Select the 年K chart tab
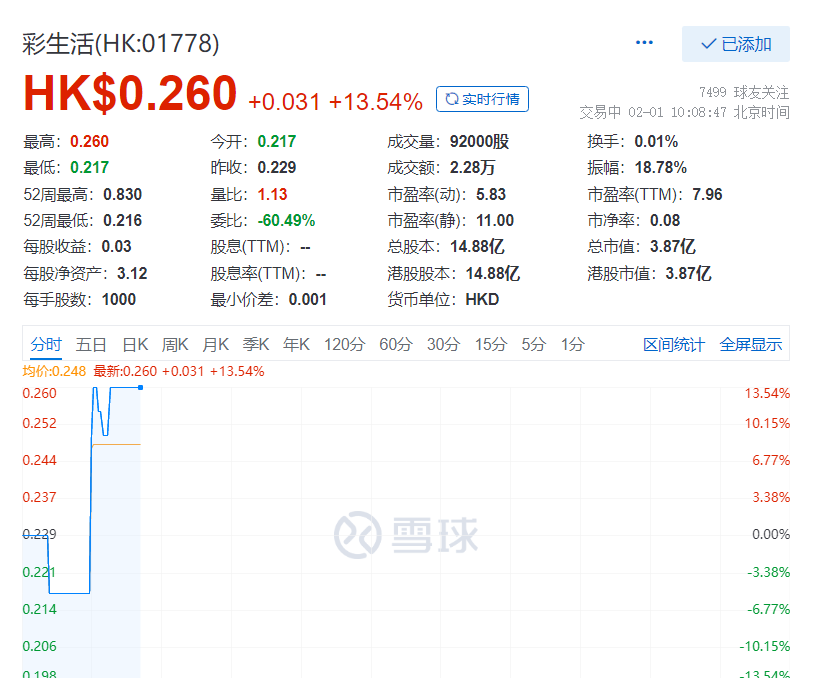Image resolution: width=828 pixels, height=678 pixels. pos(296,344)
